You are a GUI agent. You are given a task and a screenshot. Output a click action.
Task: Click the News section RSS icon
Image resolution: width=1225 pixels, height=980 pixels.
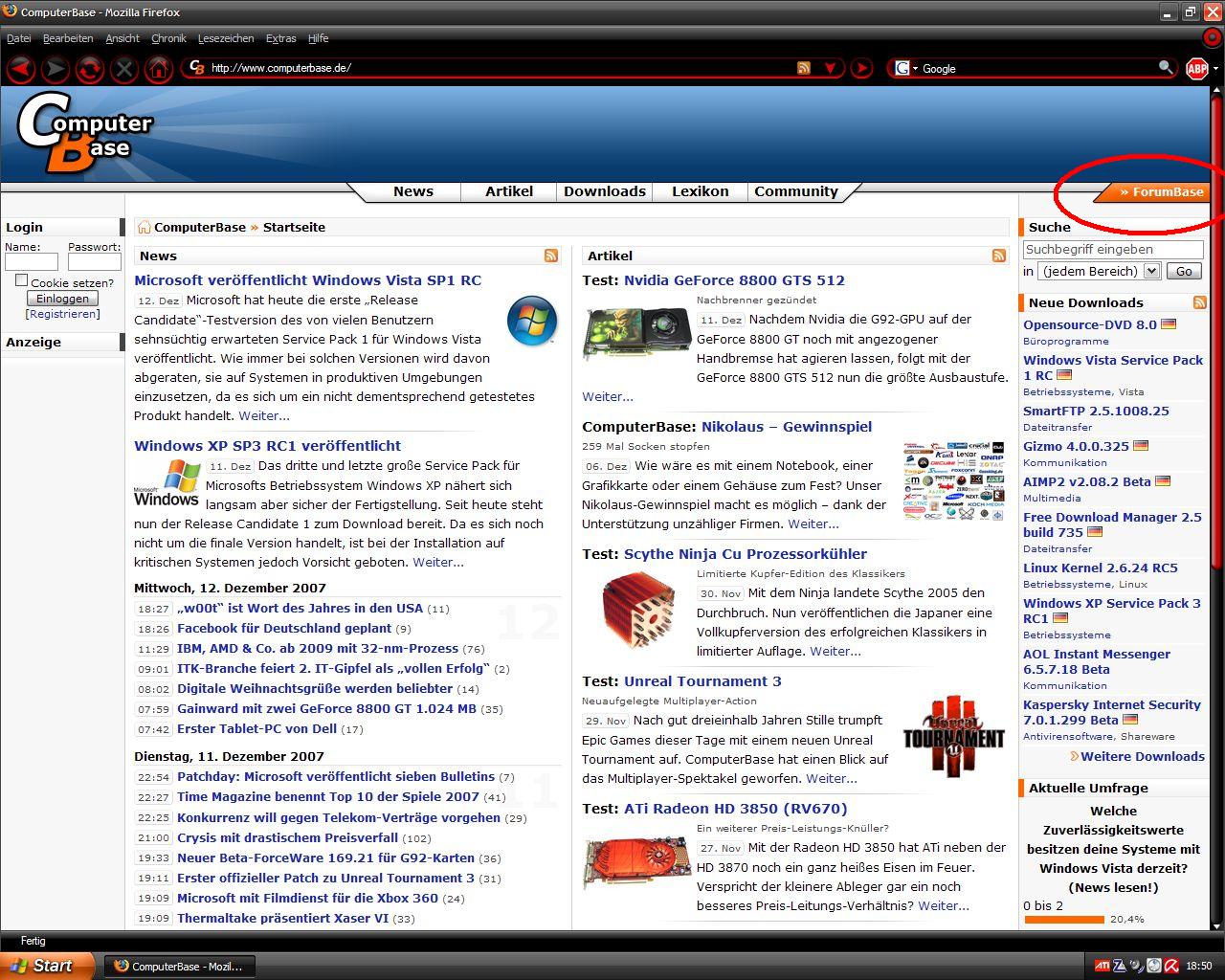551,256
